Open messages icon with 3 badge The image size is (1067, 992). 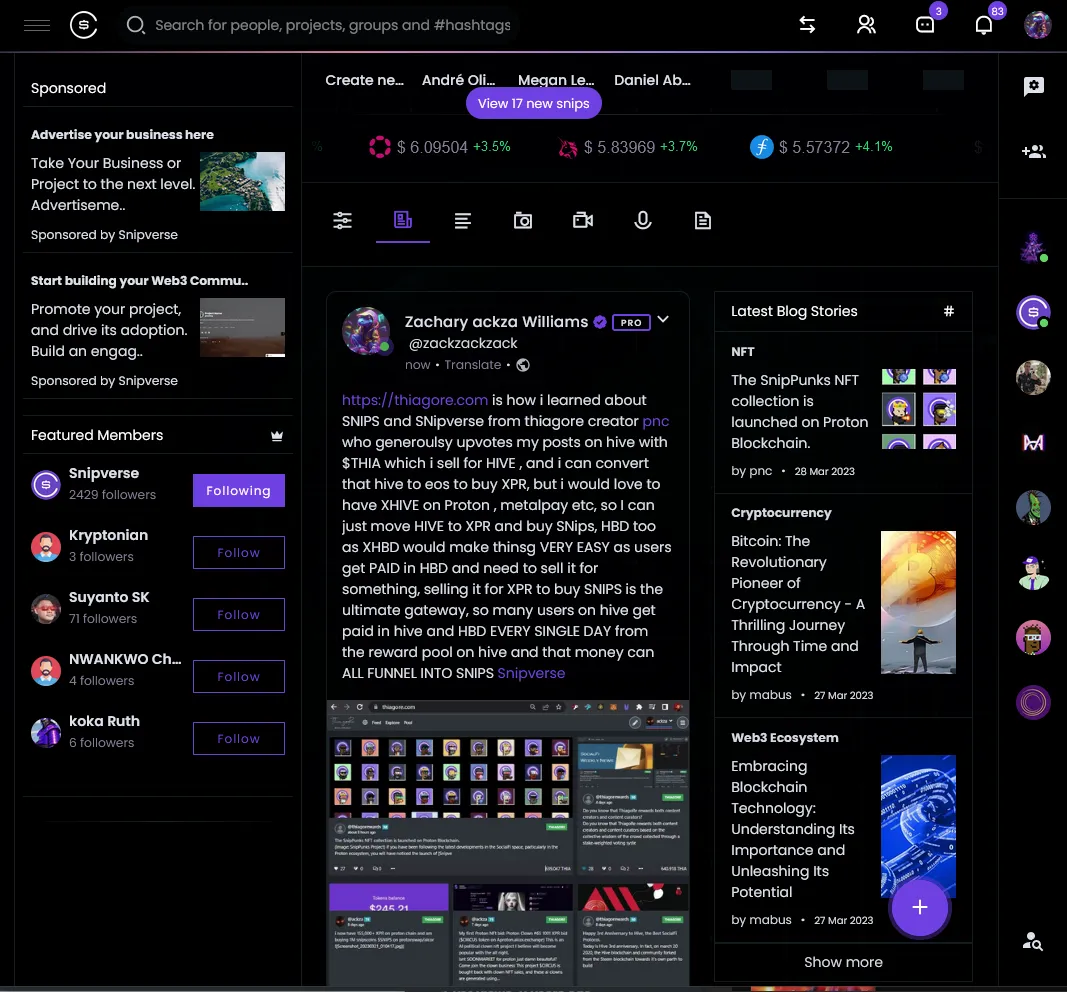click(x=925, y=25)
